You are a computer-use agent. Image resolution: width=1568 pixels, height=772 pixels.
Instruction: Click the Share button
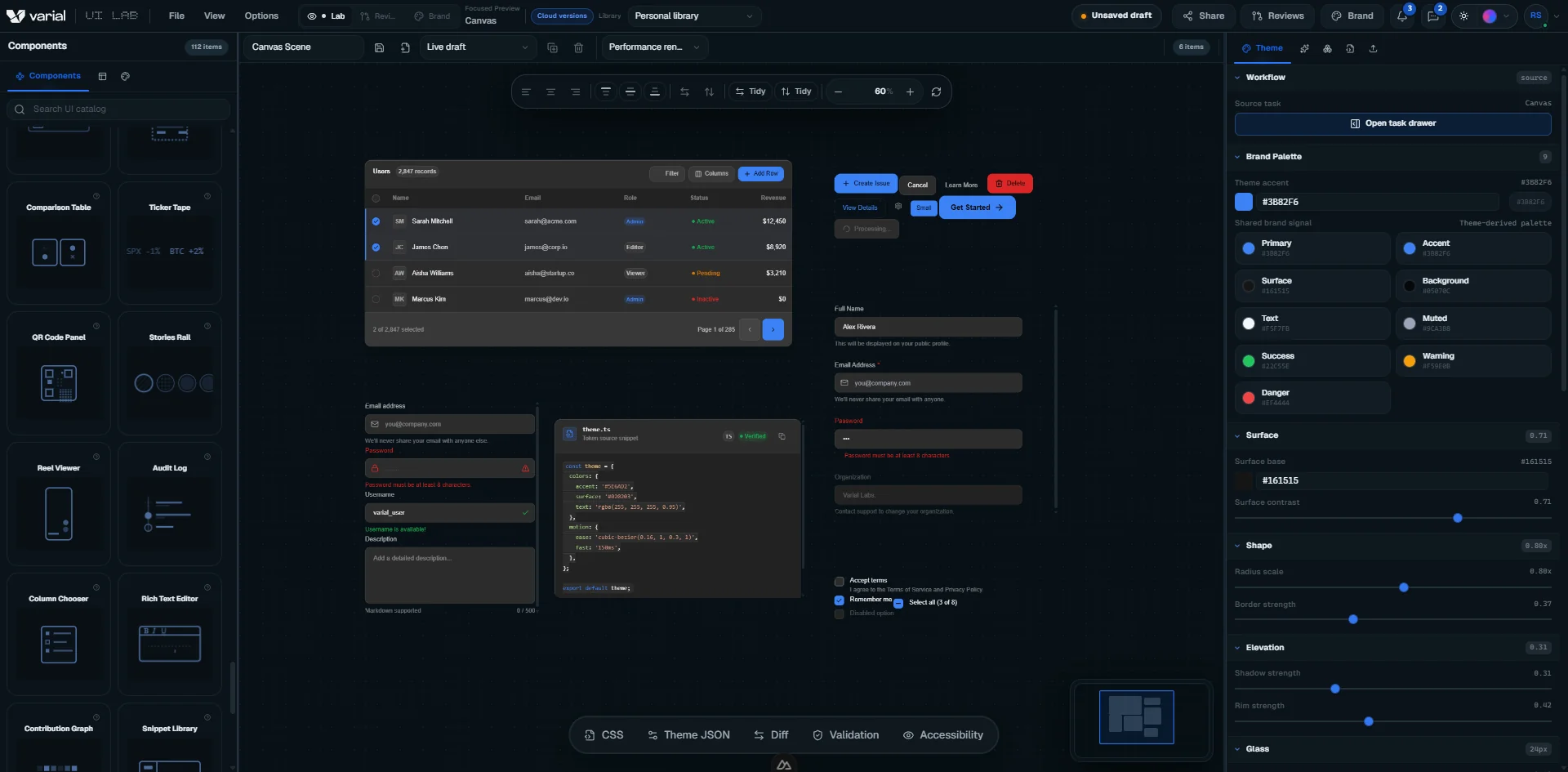tap(1204, 16)
